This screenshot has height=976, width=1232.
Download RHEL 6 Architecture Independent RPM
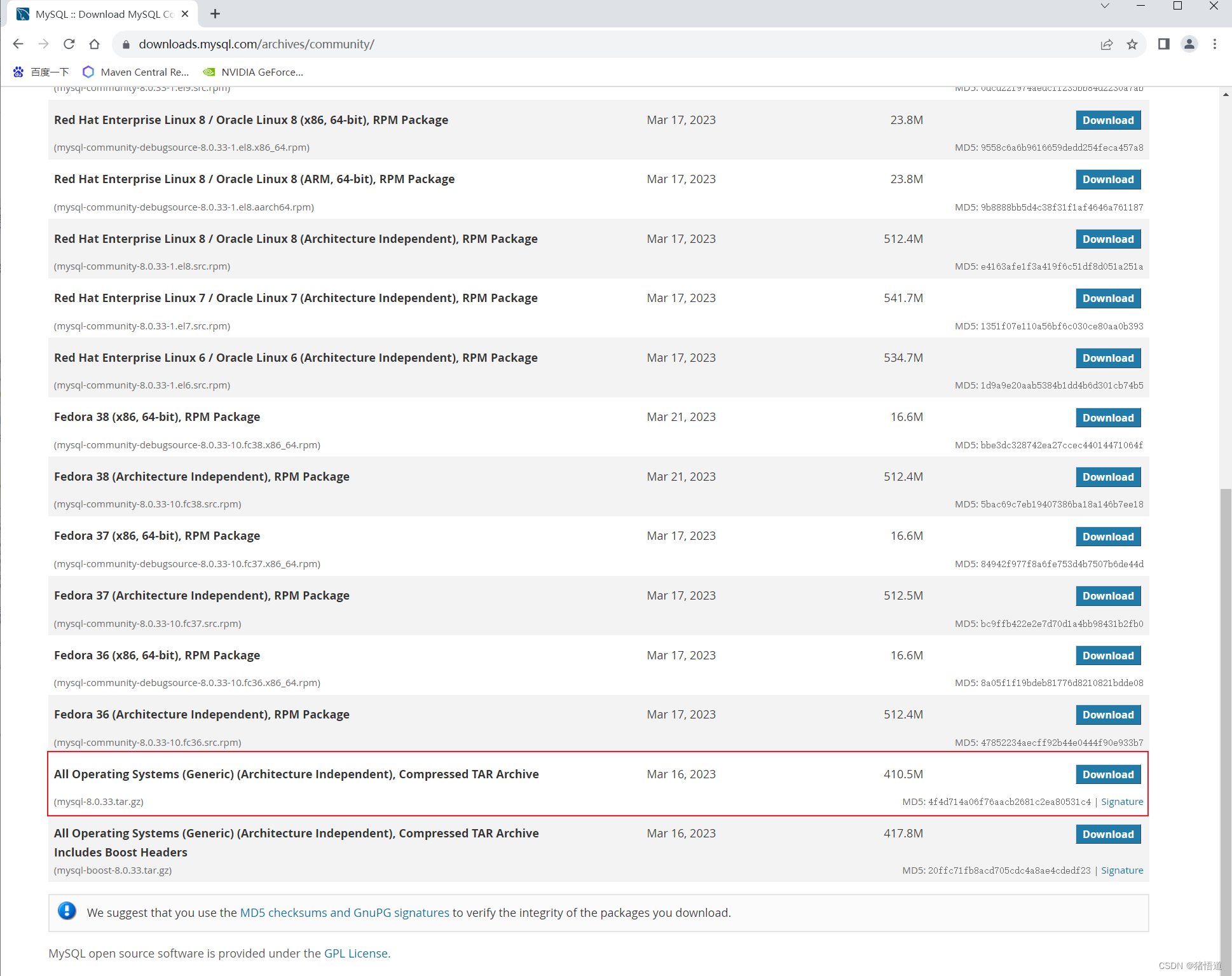point(1108,358)
